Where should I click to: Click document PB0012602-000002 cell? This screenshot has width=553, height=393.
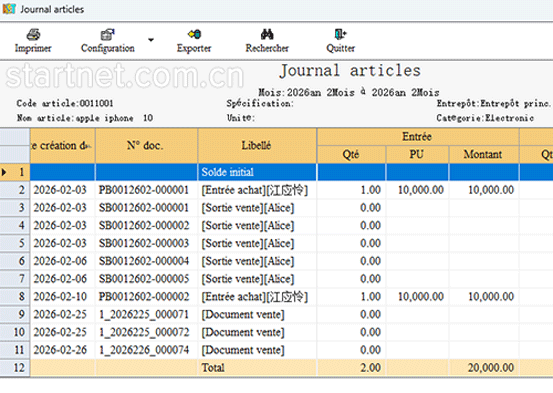tap(146, 297)
